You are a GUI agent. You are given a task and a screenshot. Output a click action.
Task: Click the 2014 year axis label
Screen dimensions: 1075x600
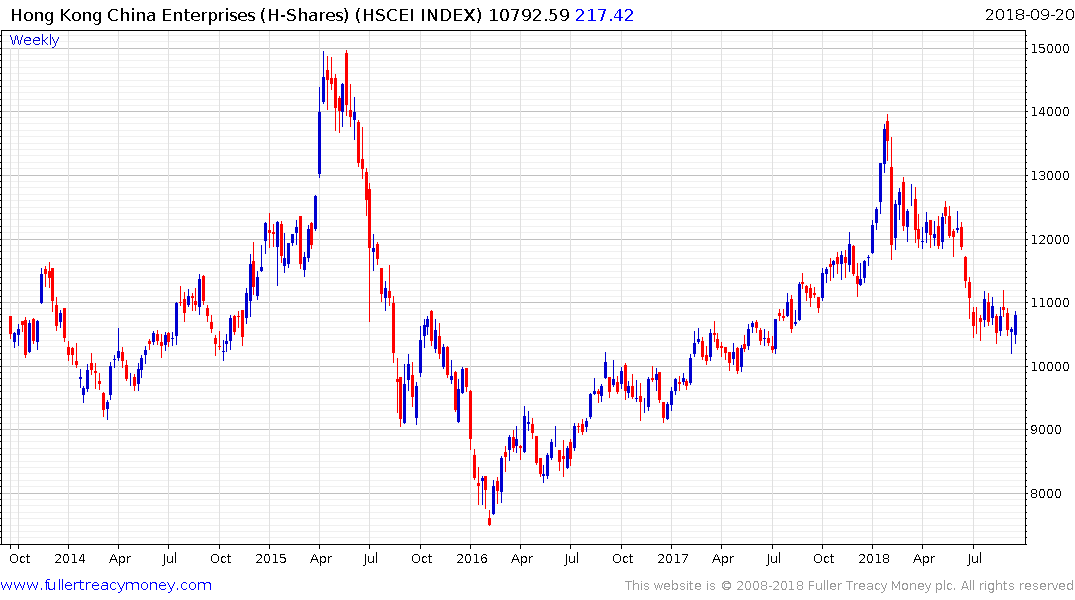(x=70, y=558)
